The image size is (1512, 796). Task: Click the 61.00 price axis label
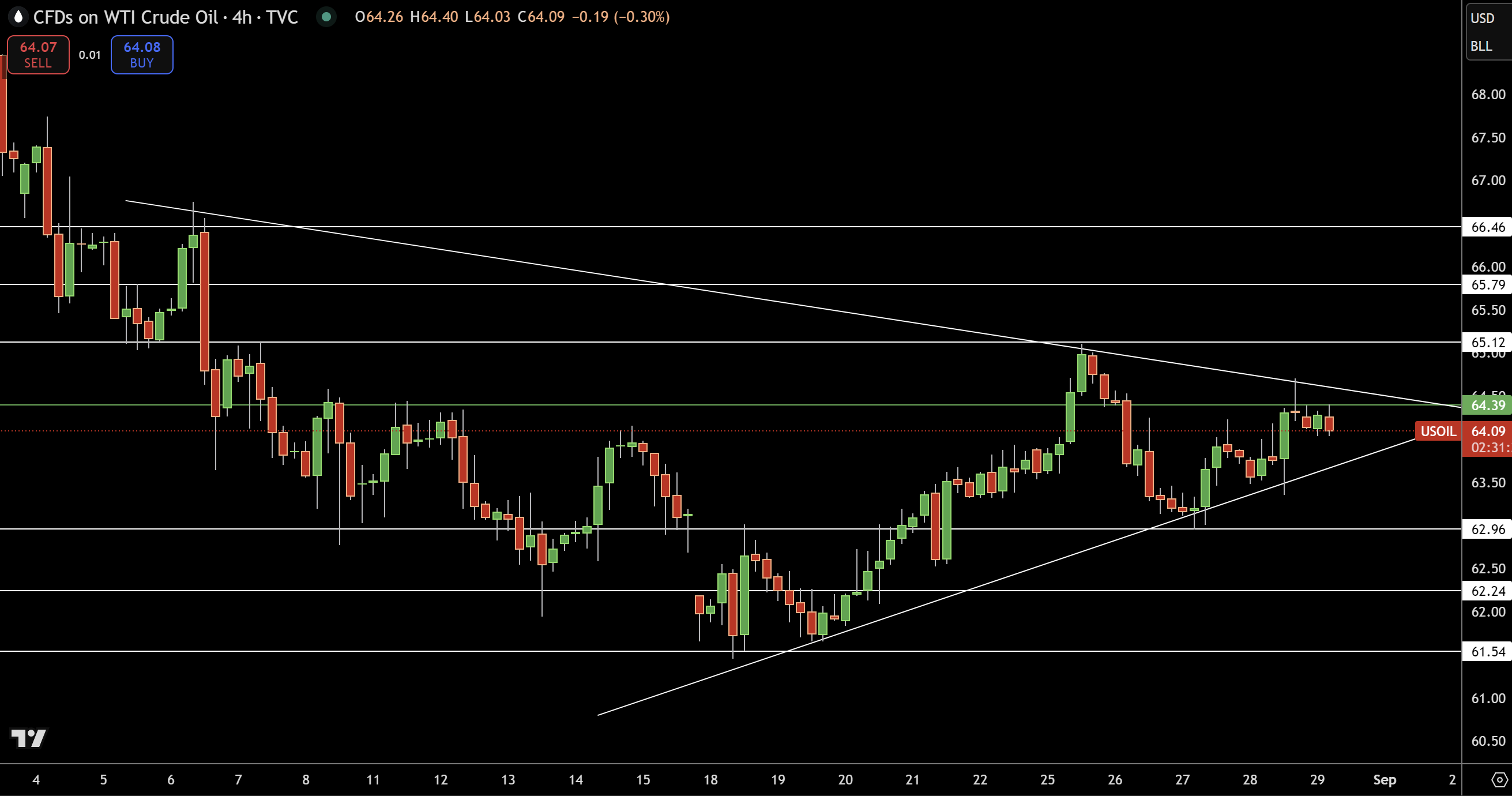tap(1488, 699)
